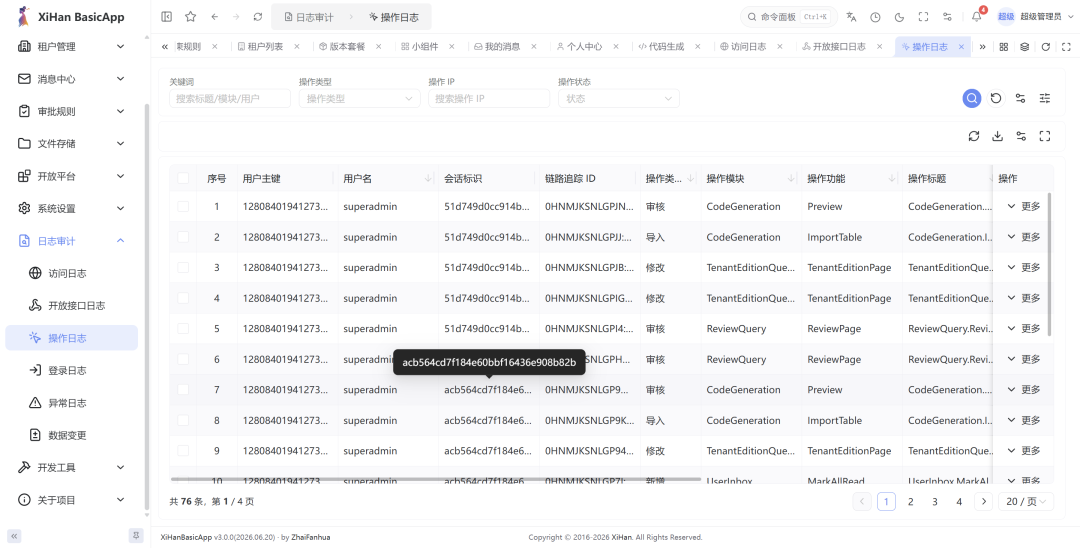This screenshot has height=548, width=1080.
Task: Enter fullscreen via the header fullscreen icon
Action: point(924,17)
